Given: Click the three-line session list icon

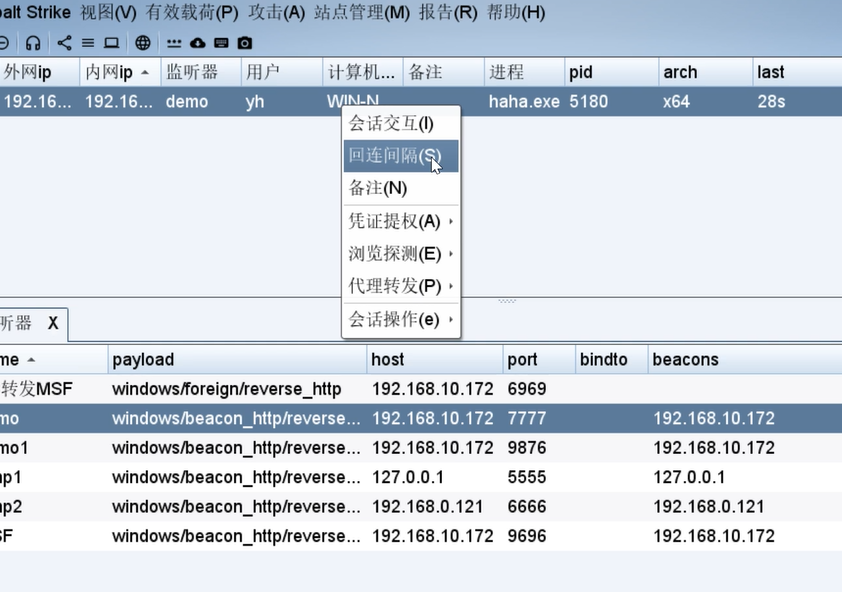Looking at the screenshot, I should pyautogui.click(x=88, y=43).
